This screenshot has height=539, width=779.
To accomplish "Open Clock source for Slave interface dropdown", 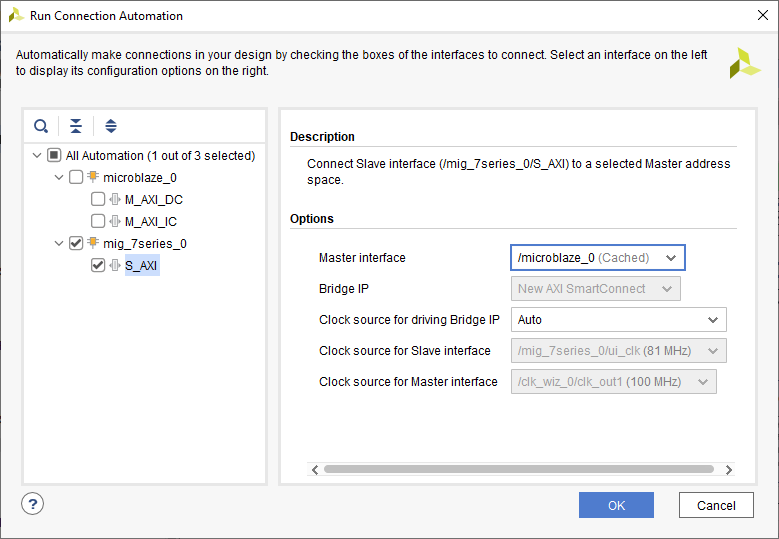I will point(619,351).
